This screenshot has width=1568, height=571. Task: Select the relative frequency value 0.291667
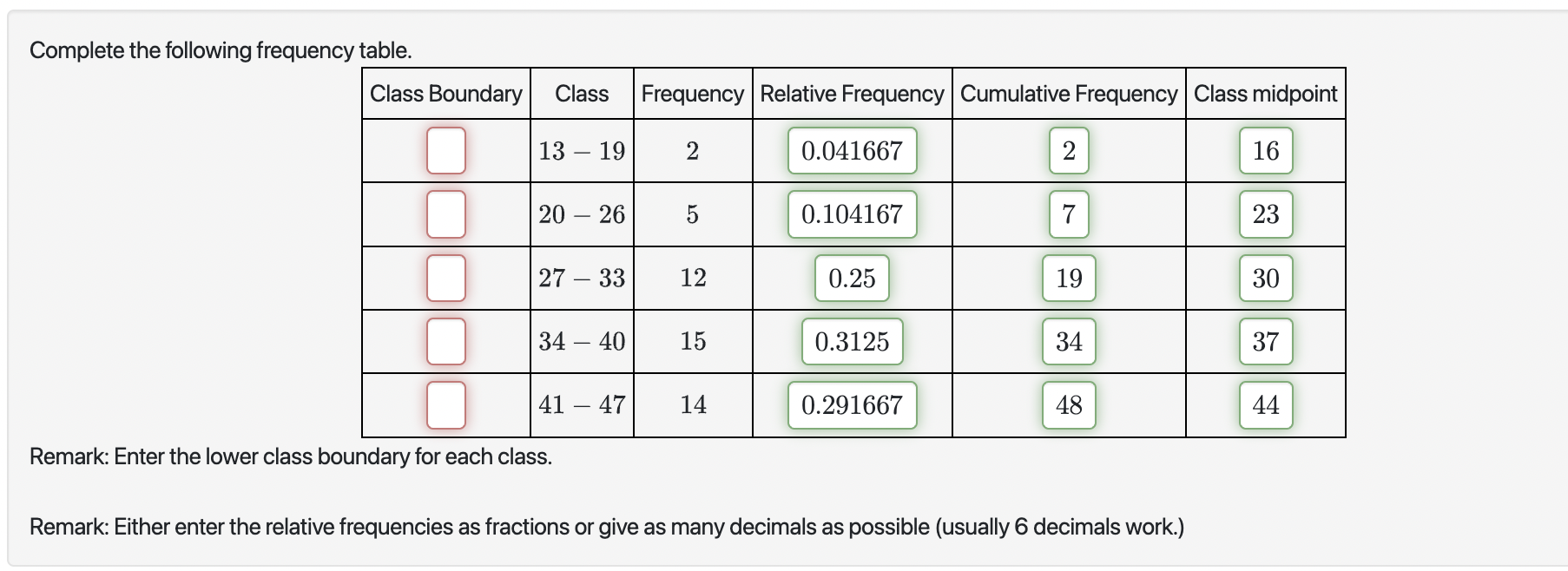point(852,404)
